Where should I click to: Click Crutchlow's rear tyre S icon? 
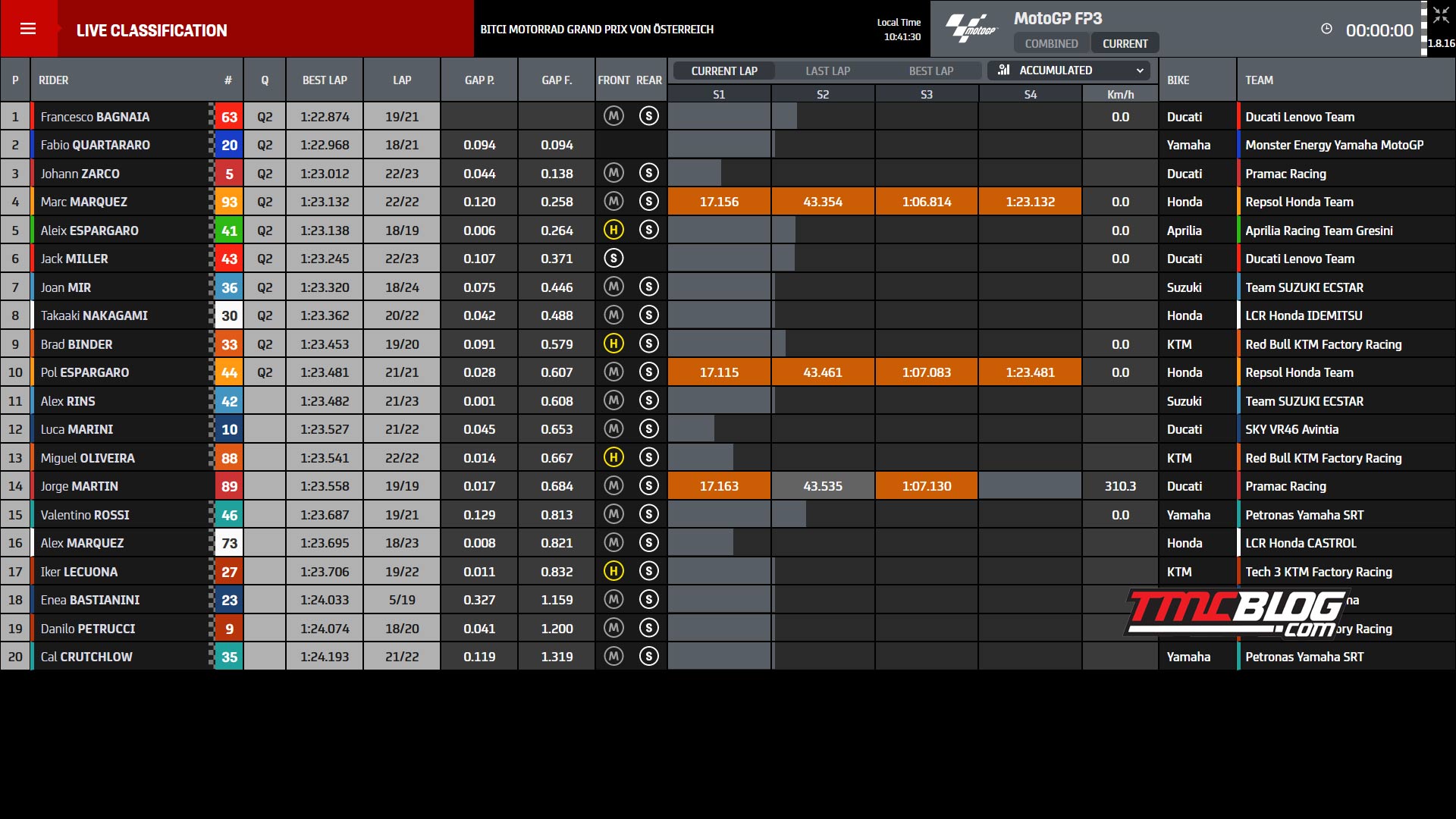pos(648,657)
